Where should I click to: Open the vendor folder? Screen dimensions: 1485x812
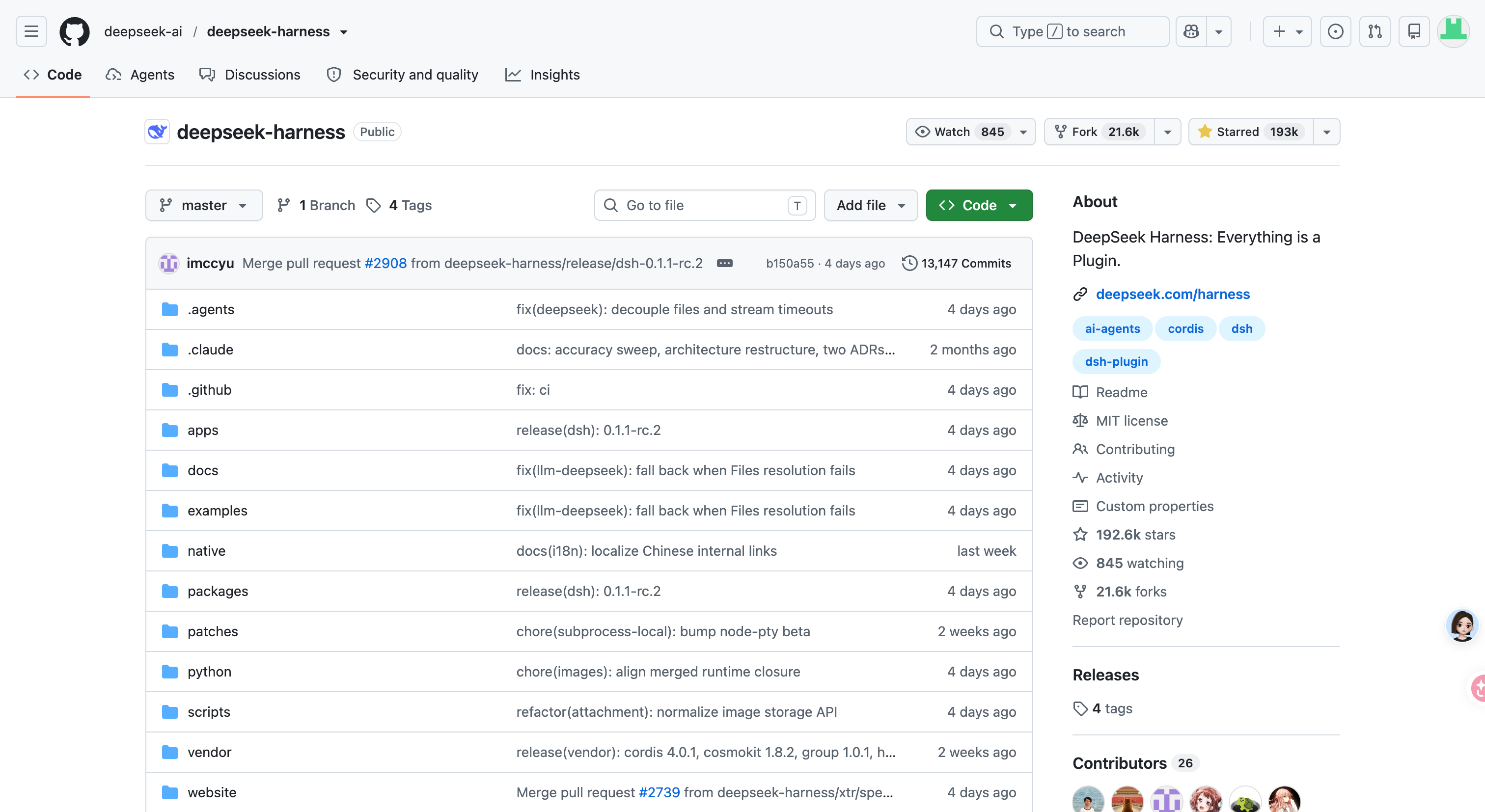click(x=209, y=753)
